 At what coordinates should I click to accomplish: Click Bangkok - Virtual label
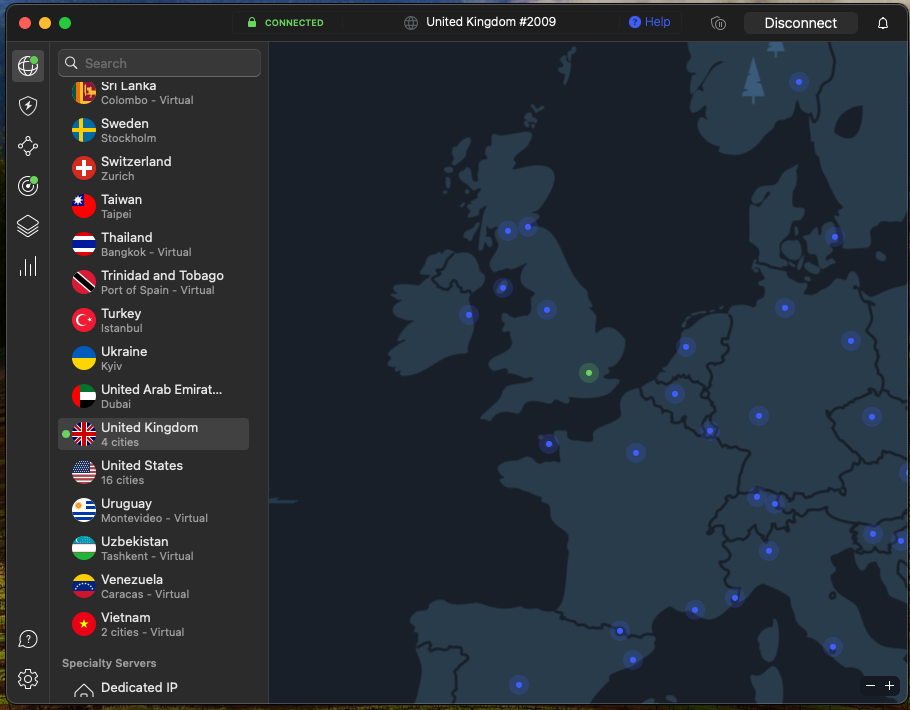146,253
